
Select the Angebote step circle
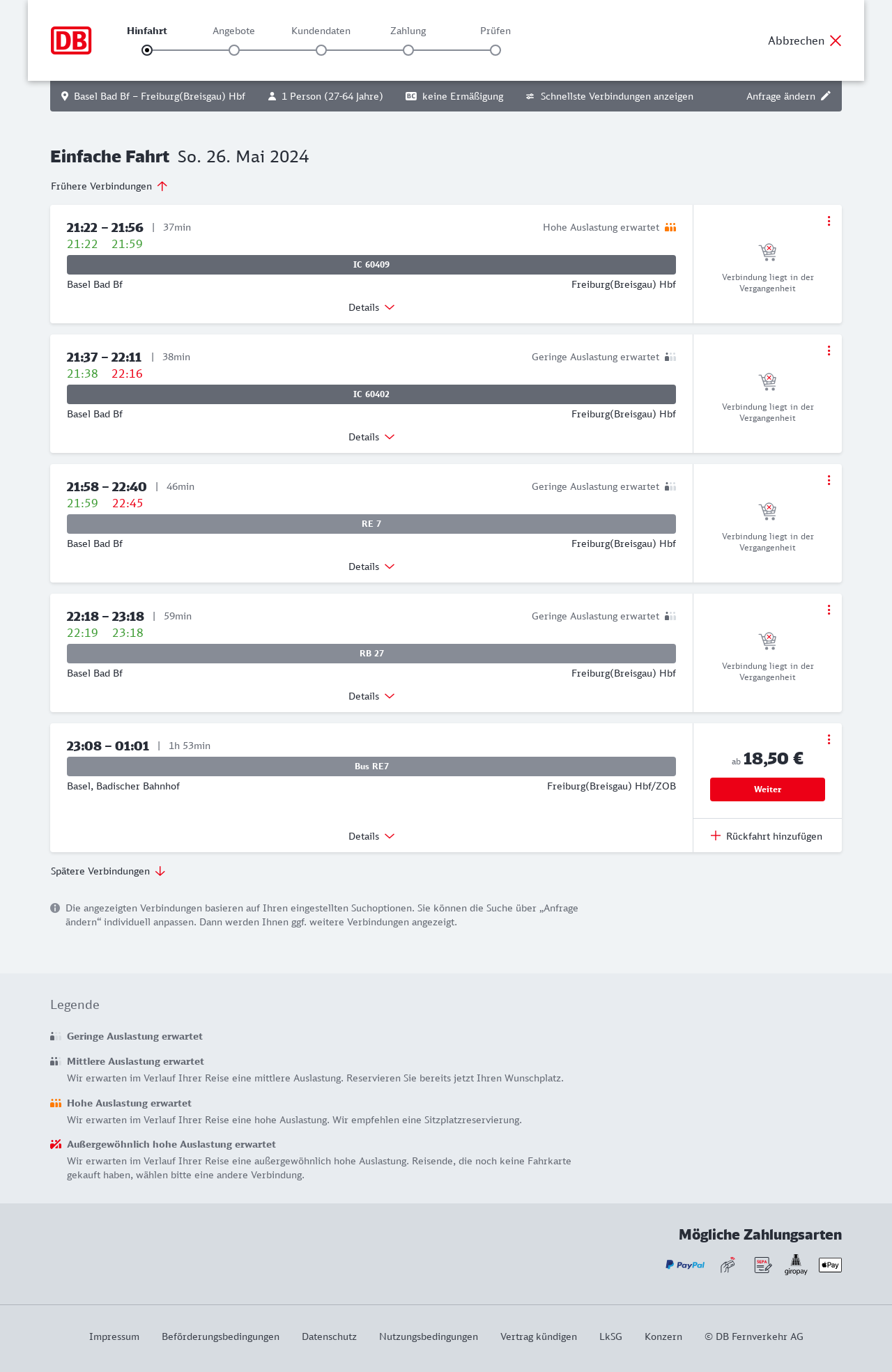tap(234, 50)
